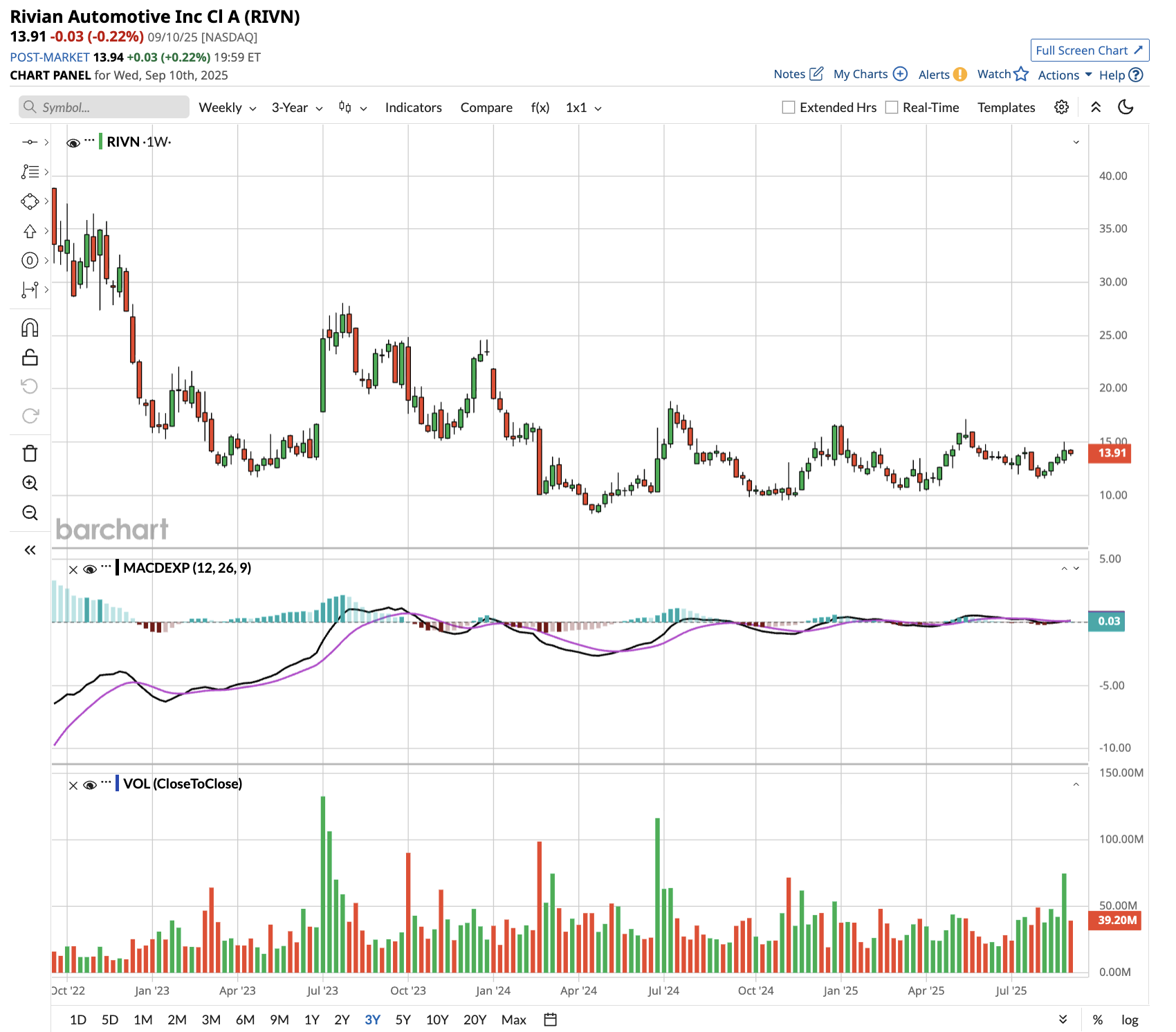The width and height of the screenshot is (1176, 1032).
Task: Hide the VOL indicator with eye icon
Action: tap(89, 785)
